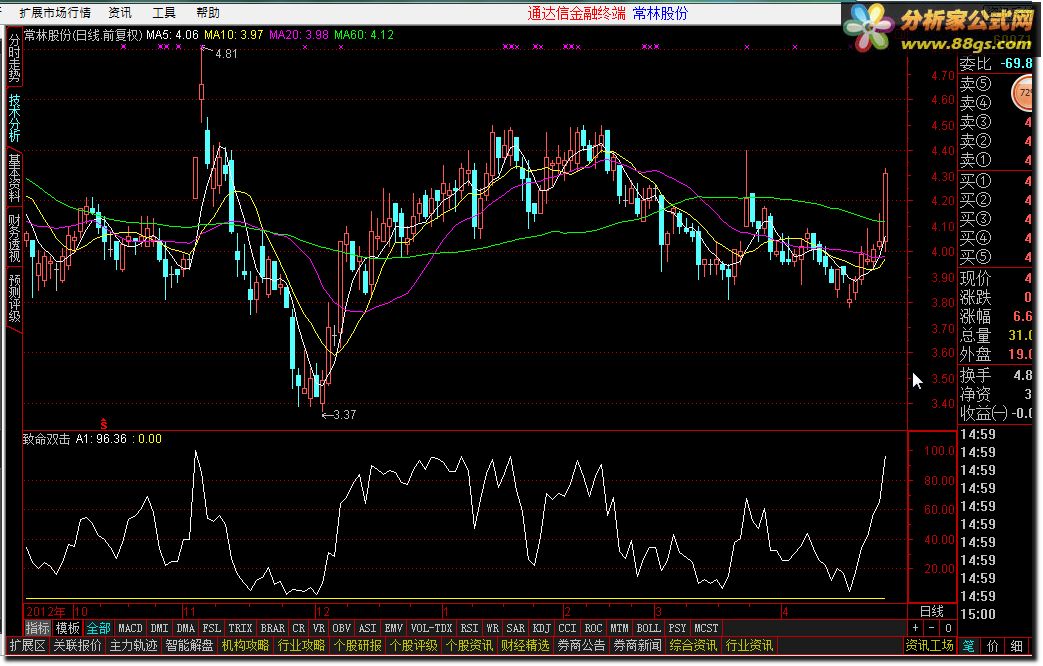Open the 综合资讯 tab

[693, 645]
